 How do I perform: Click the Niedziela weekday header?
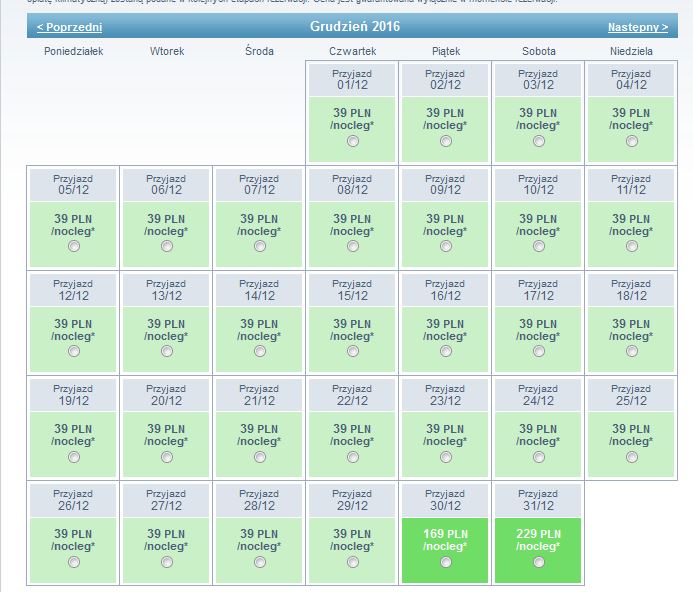tap(631, 51)
